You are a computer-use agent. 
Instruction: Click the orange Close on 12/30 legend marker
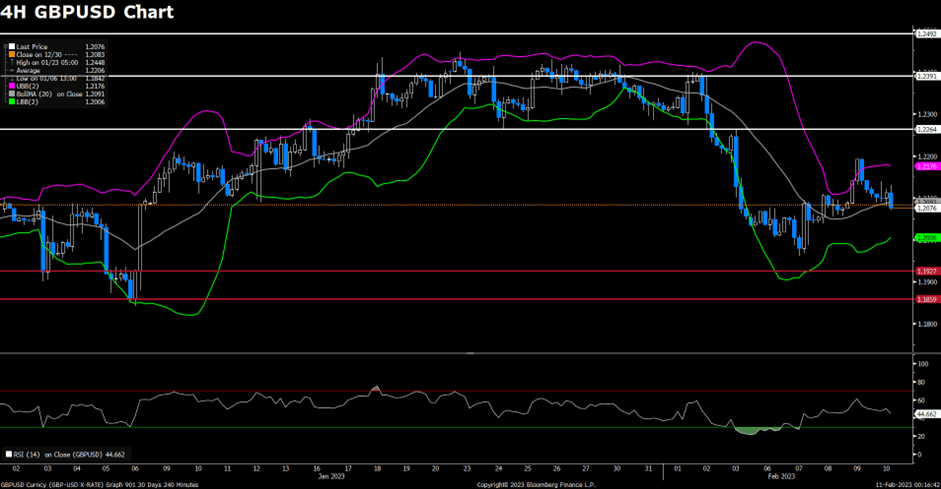tap(10, 53)
